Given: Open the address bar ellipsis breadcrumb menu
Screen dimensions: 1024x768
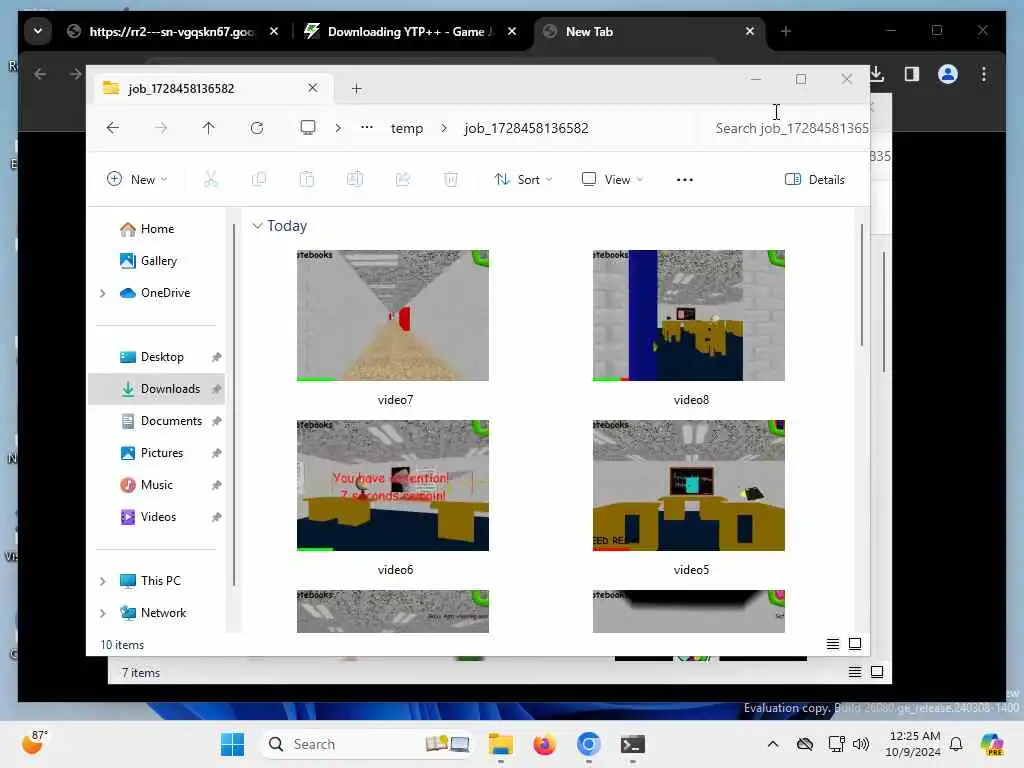Looking at the screenshot, I should (367, 128).
